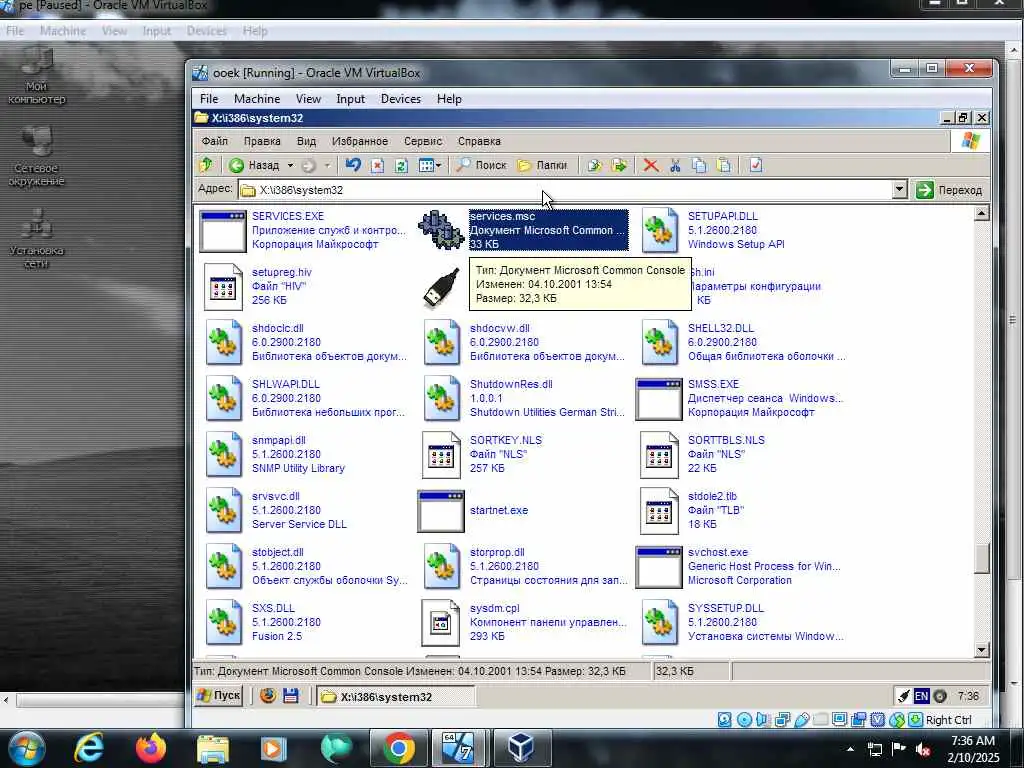This screenshot has width=1024, height=768.
Task: Click the Copy icon in toolbar
Action: tap(699, 165)
